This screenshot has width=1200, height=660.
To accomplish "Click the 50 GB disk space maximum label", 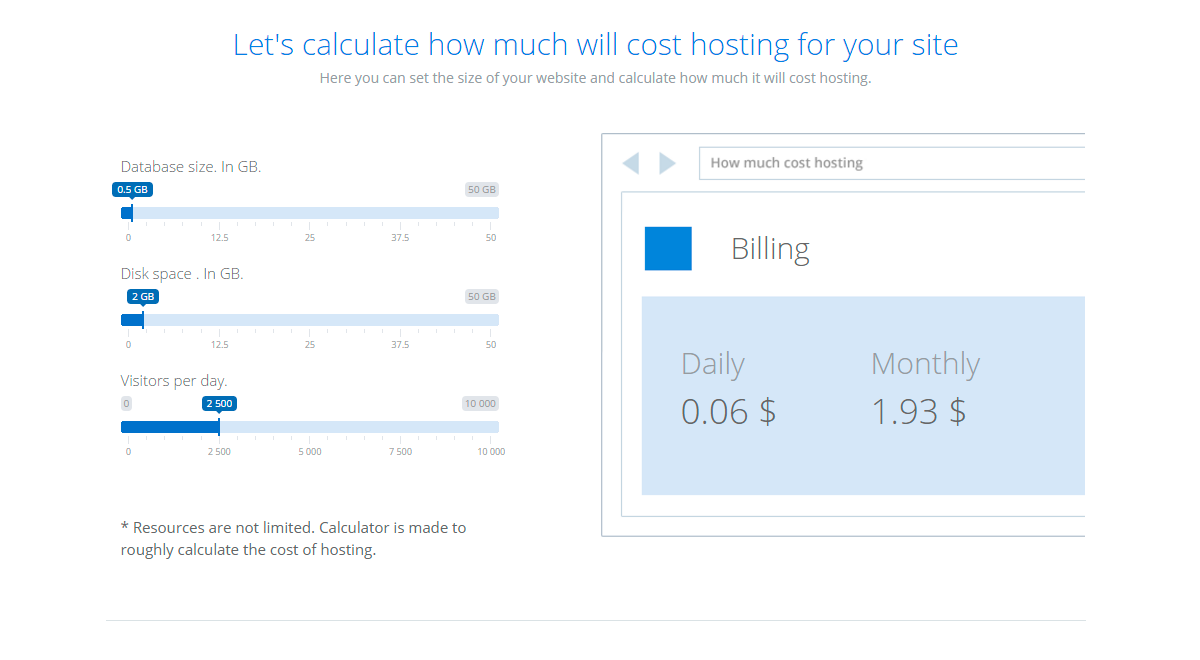I will [481, 296].
